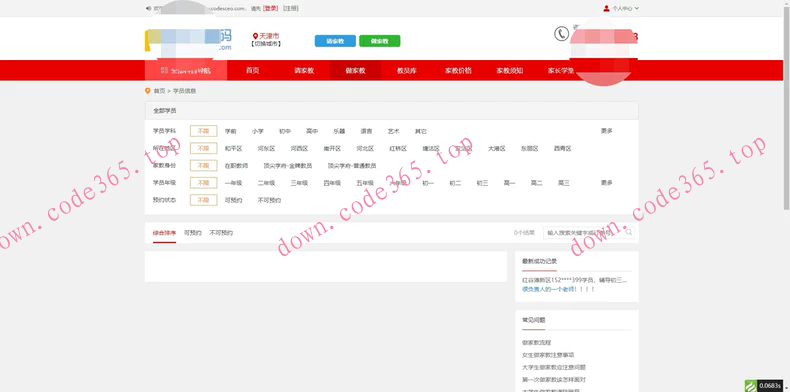Filter district by 西青区
Image resolution: width=790 pixels, height=392 pixels.
coord(562,149)
